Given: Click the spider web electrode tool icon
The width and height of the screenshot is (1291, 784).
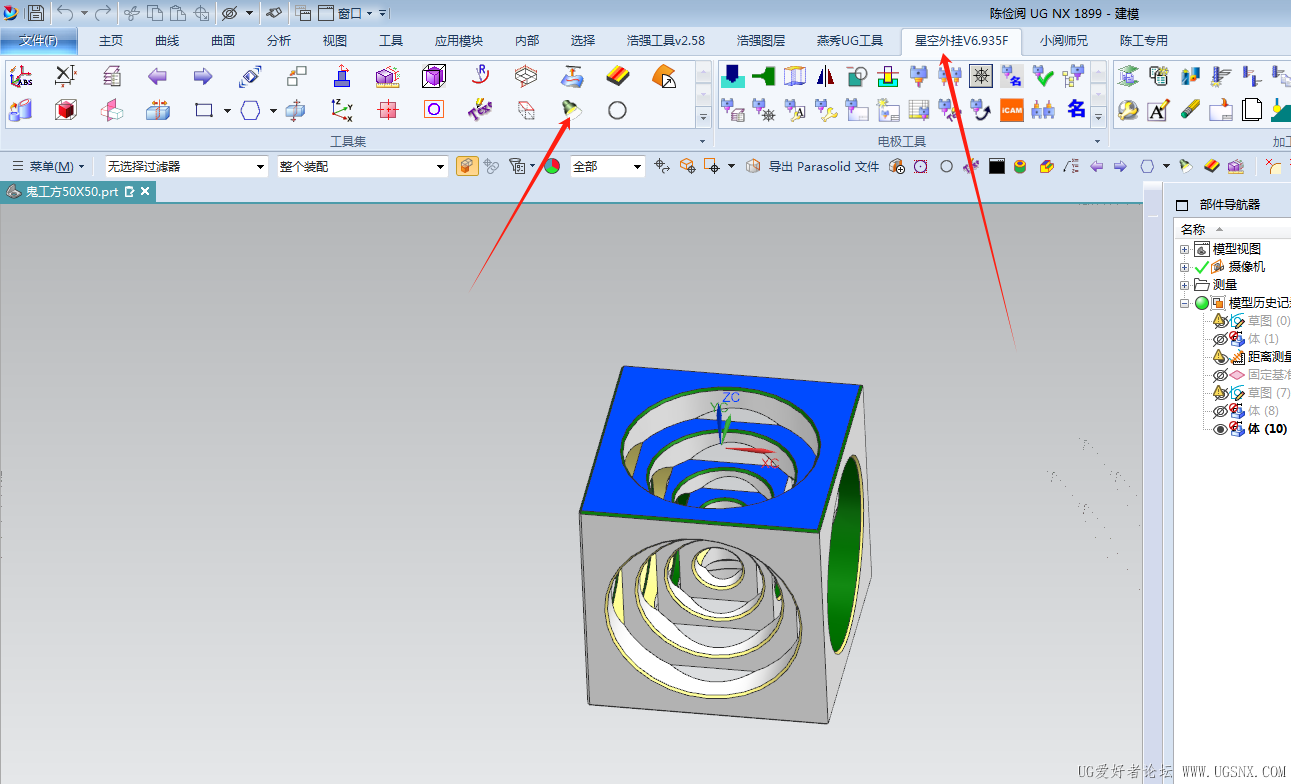Looking at the screenshot, I should click(980, 76).
